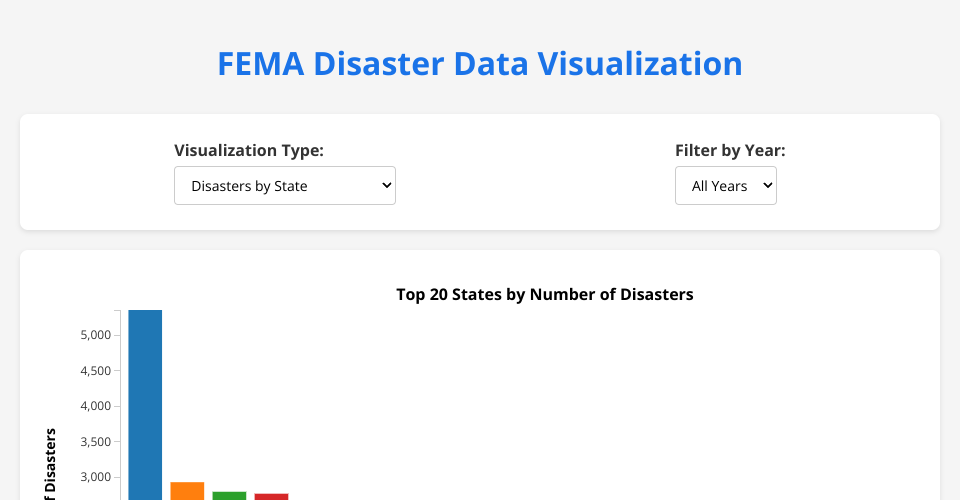Click the arrow on the 'All Years' select
Screen dimensions: 960x500
[x=767, y=186]
